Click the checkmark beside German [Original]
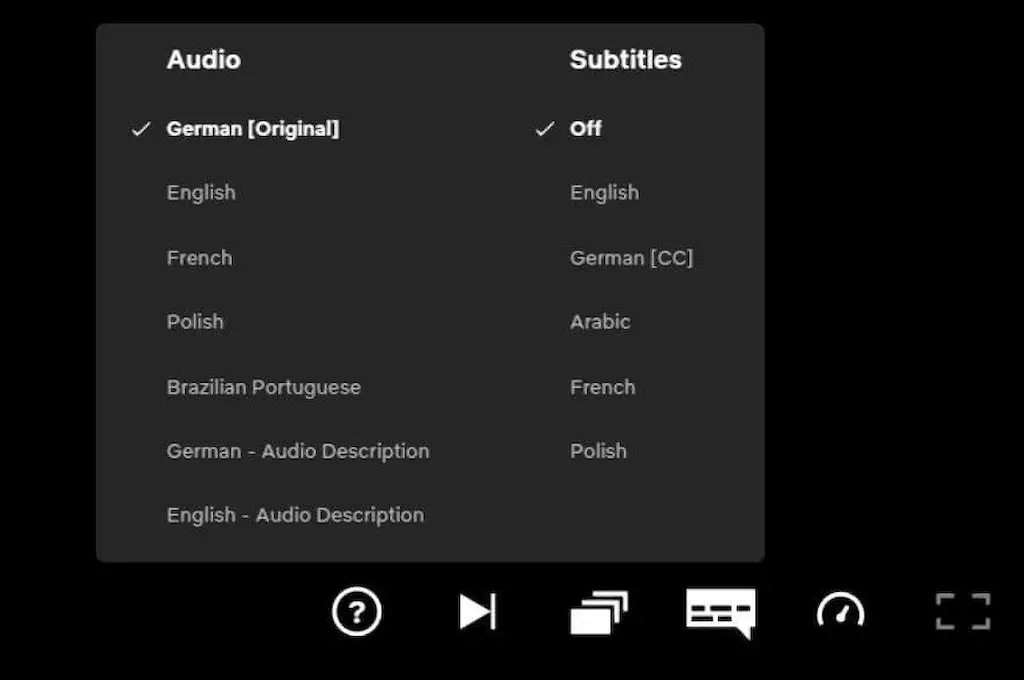 (141, 129)
